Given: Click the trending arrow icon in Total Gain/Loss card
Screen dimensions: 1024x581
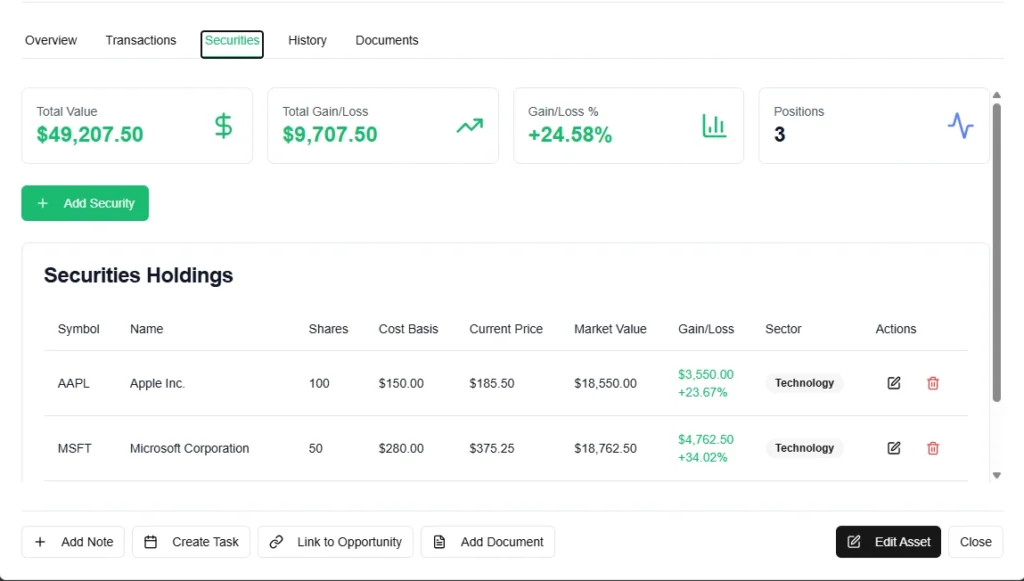Looking at the screenshot, I should pyautogui.click(x=469, y=126).
